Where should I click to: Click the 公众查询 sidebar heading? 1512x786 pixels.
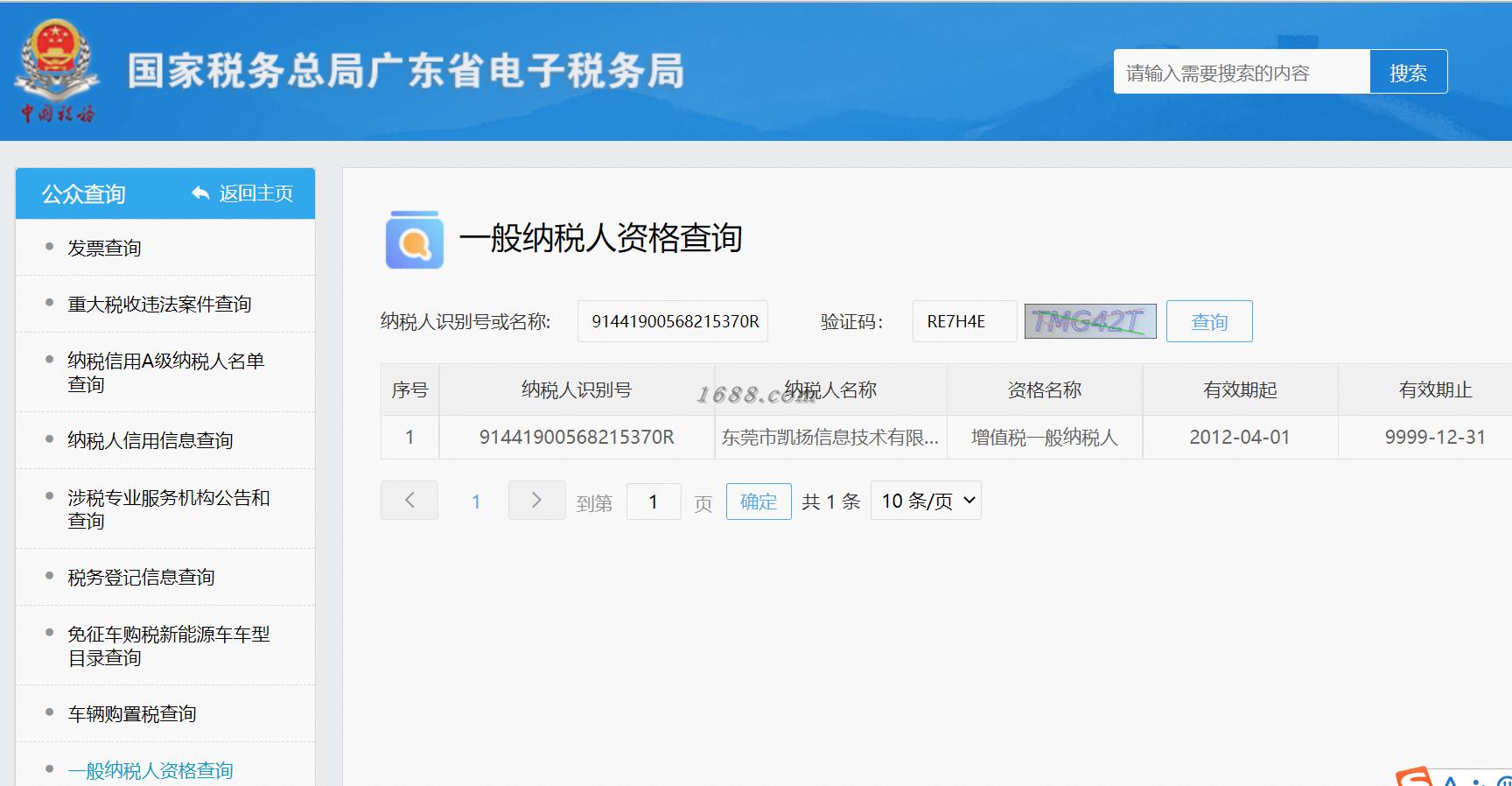coord(84,193)
